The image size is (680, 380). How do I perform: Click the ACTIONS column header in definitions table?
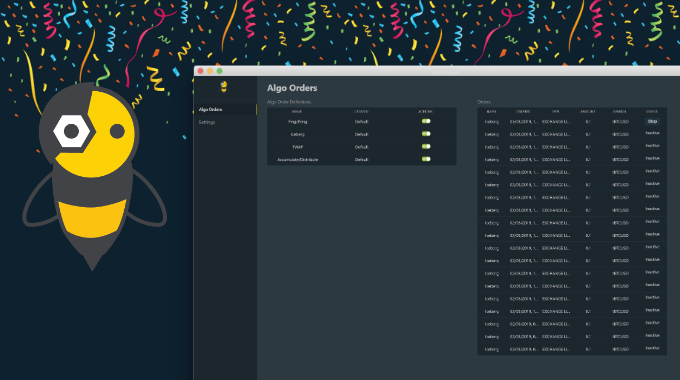pos(425,111)
